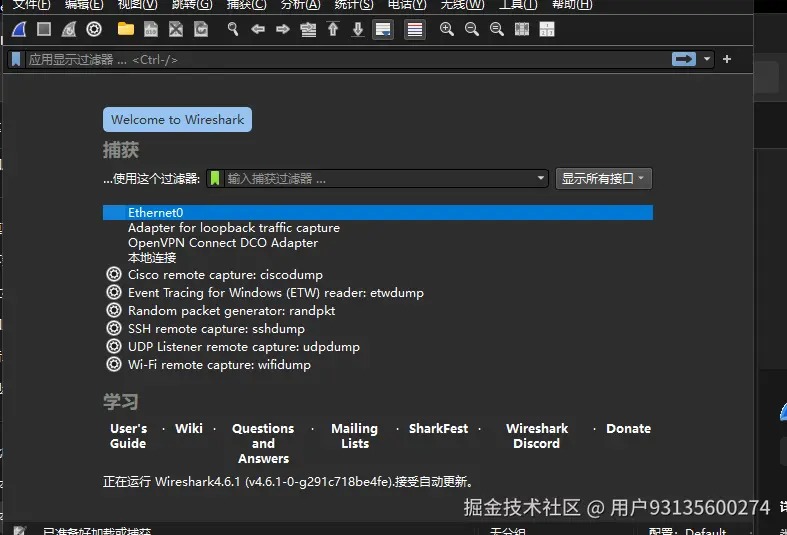The image size is (787, 535).
Task: Reset text to normal size icon
Action: pos(496,29)
